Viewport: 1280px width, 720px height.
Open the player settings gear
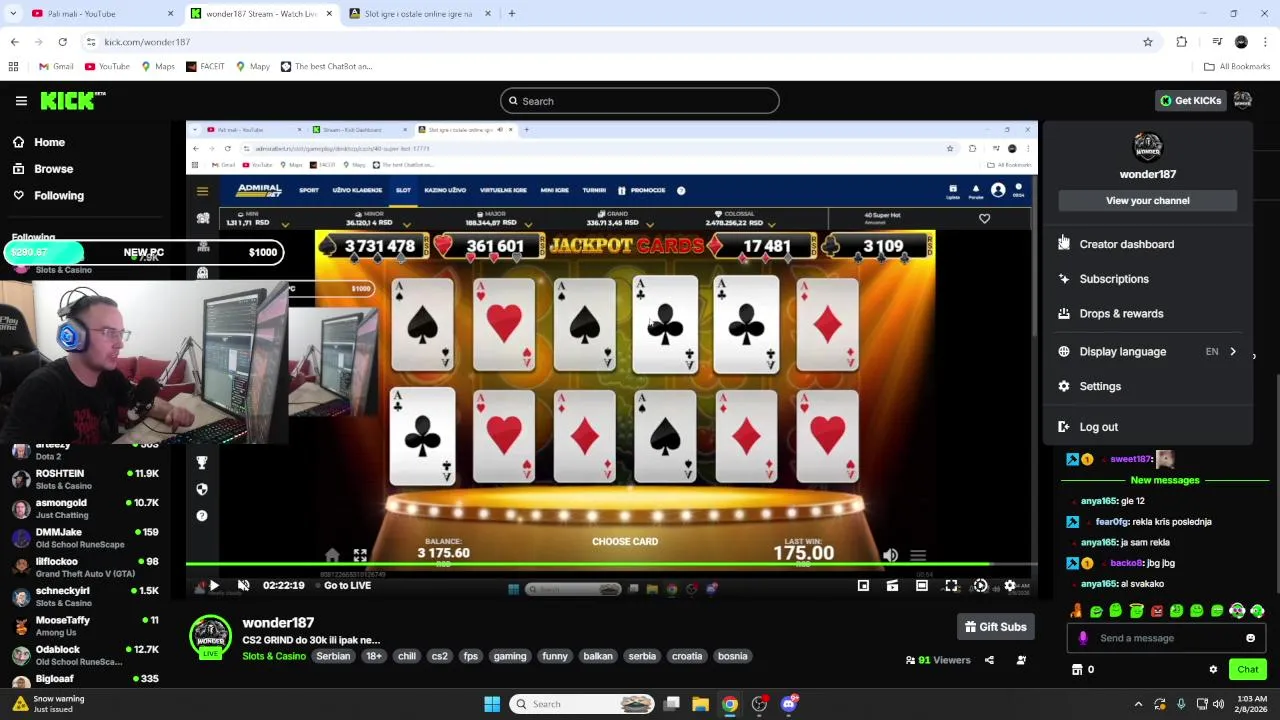point(1010,586)
